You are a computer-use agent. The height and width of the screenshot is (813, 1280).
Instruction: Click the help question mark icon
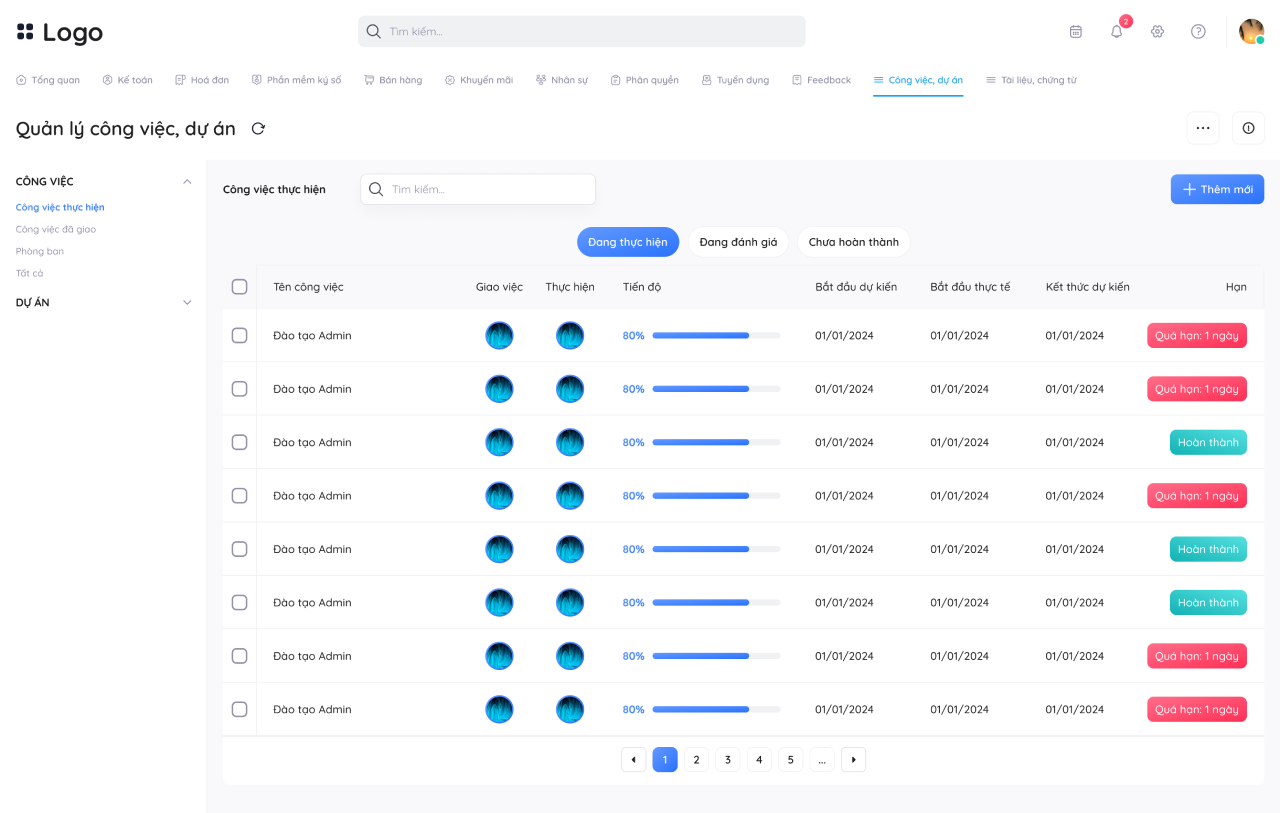tap(1198, 31)
